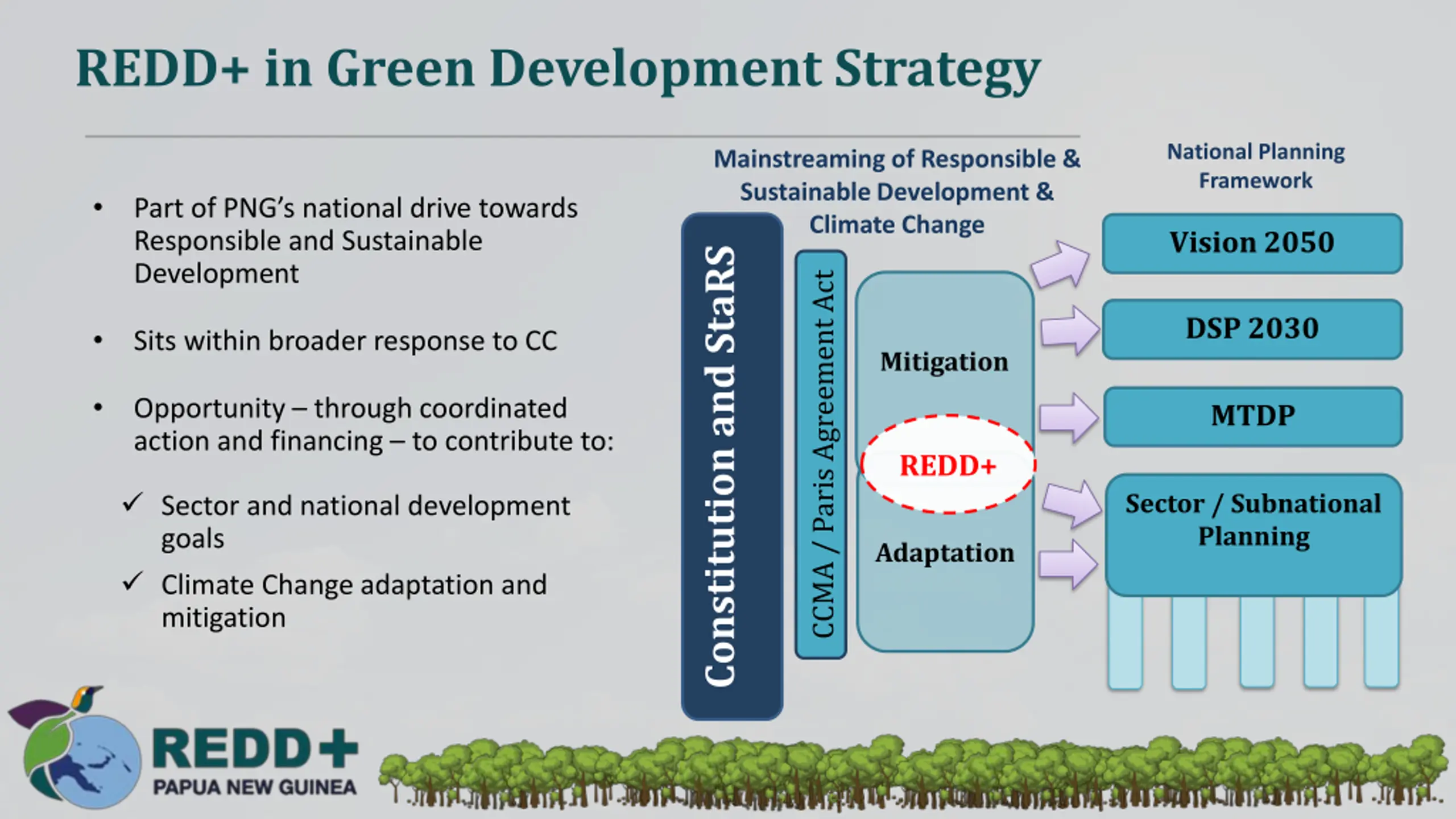Click the Mitigation label
The image size is (1456, 819).
944,362
